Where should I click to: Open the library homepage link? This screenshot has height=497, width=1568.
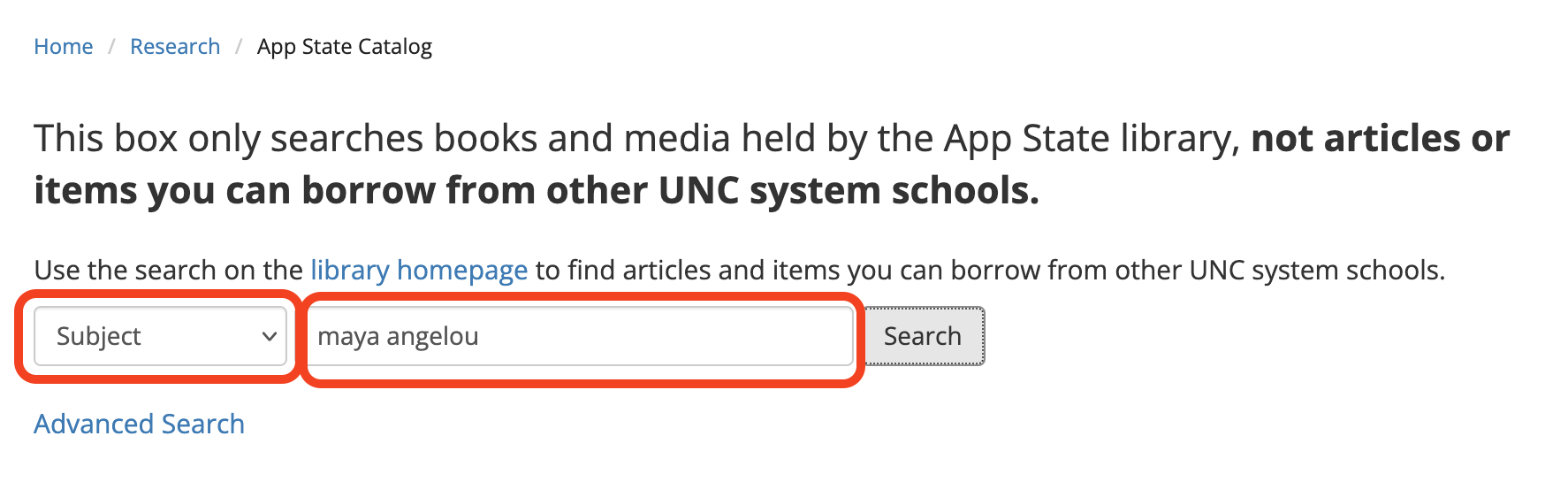419,270
